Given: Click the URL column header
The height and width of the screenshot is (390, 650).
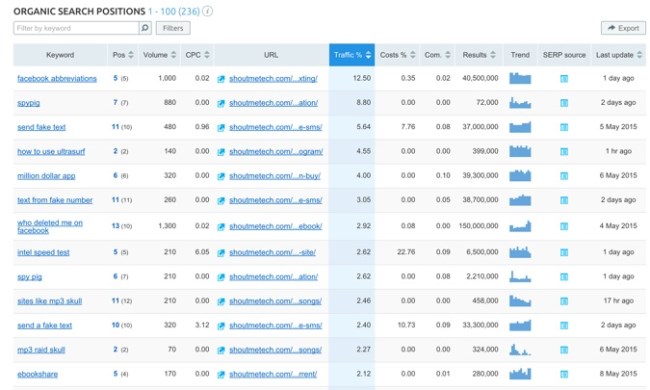Looking at the screenshot, I should [271, 55].
